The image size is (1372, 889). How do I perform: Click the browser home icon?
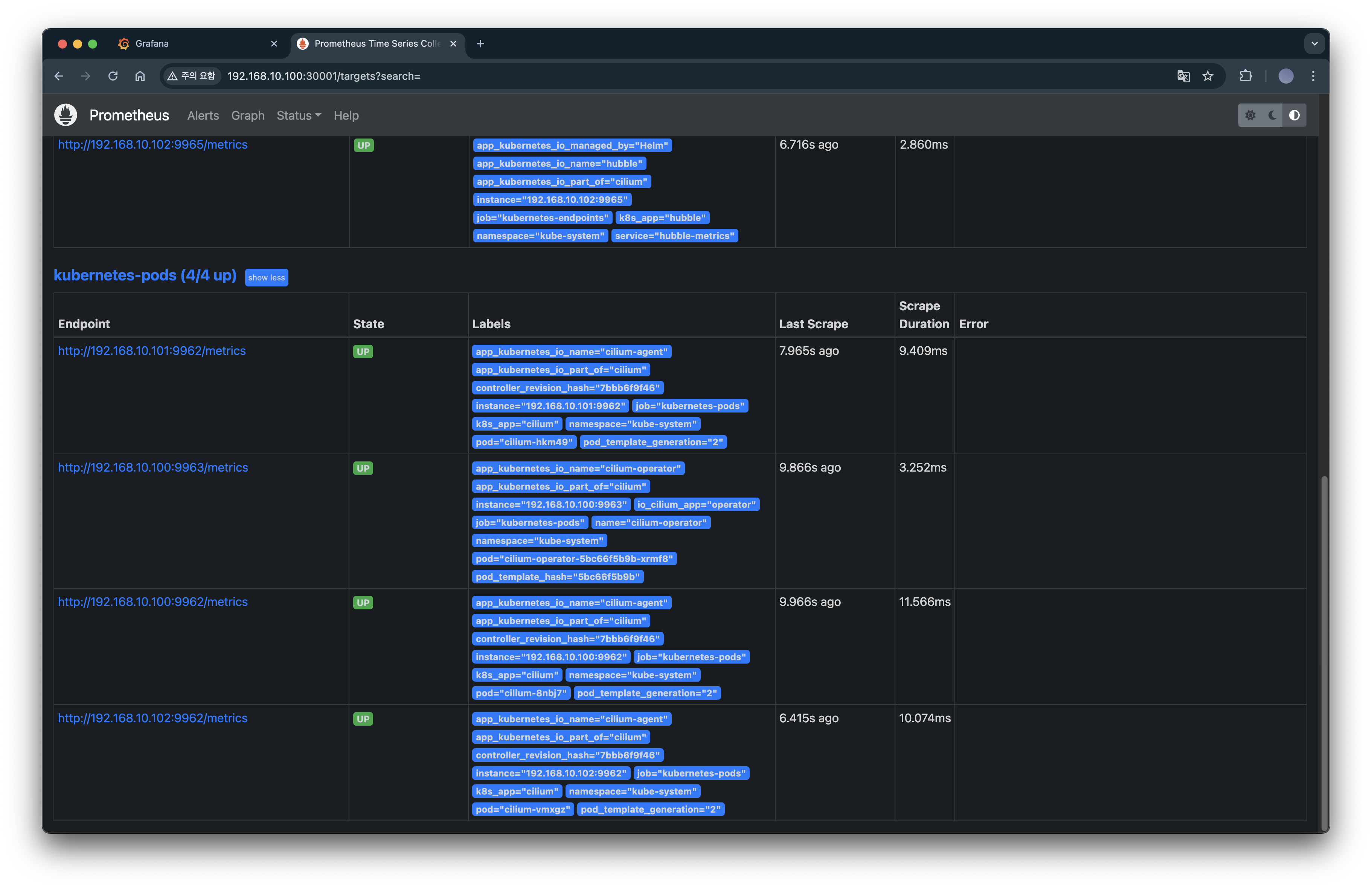(140, 76)
